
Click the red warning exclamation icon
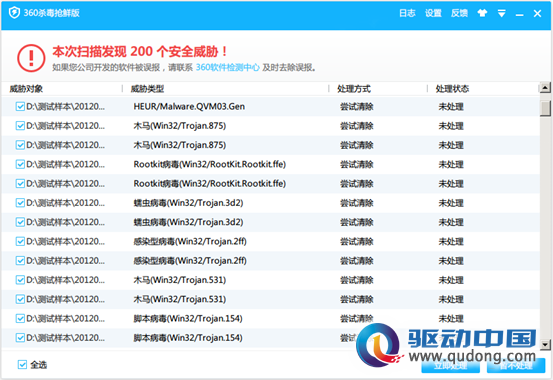tap(31, 58)
